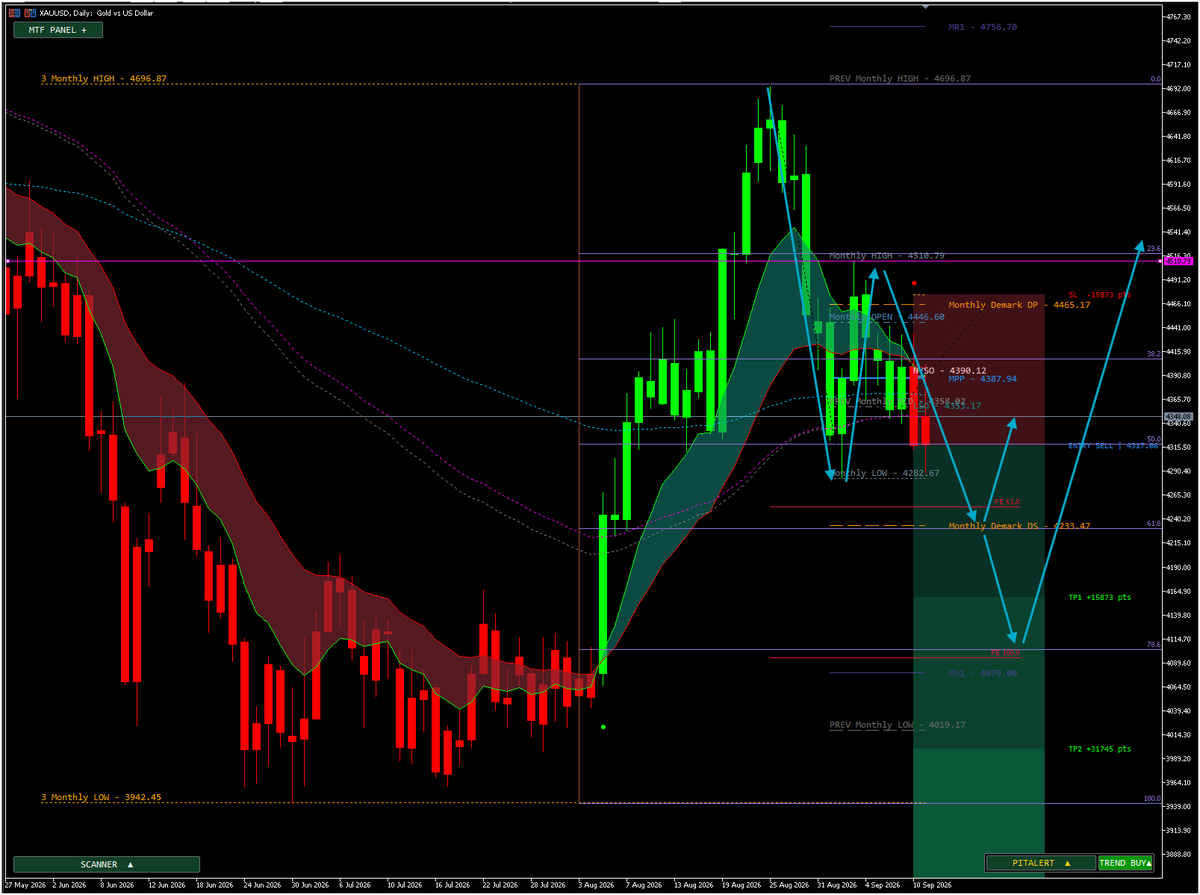Click the magenta 4510.79 price tag on the scale
Image resolution: width=1200 pixels, height=895 pixels.
[x=1176, y=261]
